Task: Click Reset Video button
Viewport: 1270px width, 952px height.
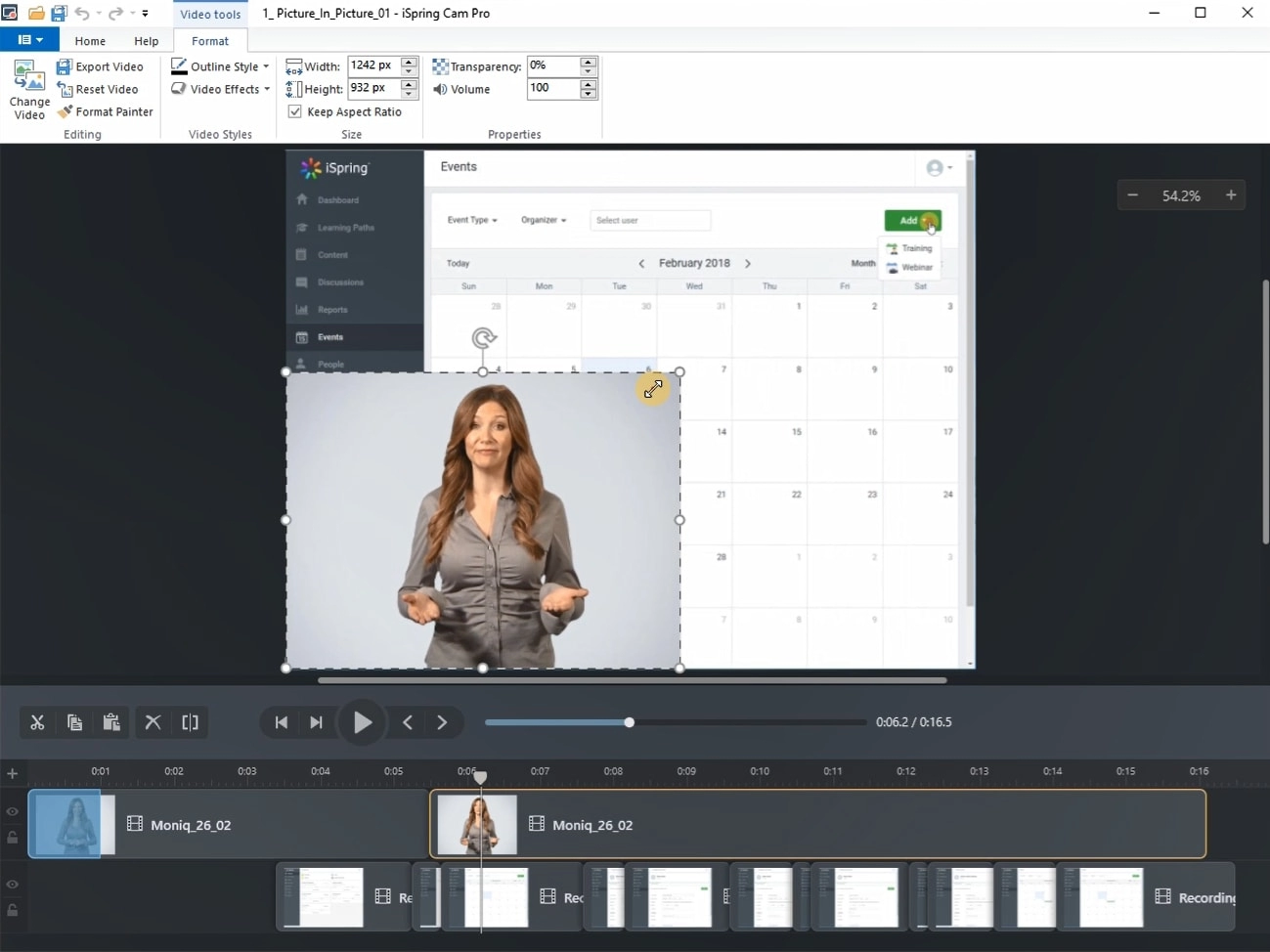Action: tap(98, 89)
